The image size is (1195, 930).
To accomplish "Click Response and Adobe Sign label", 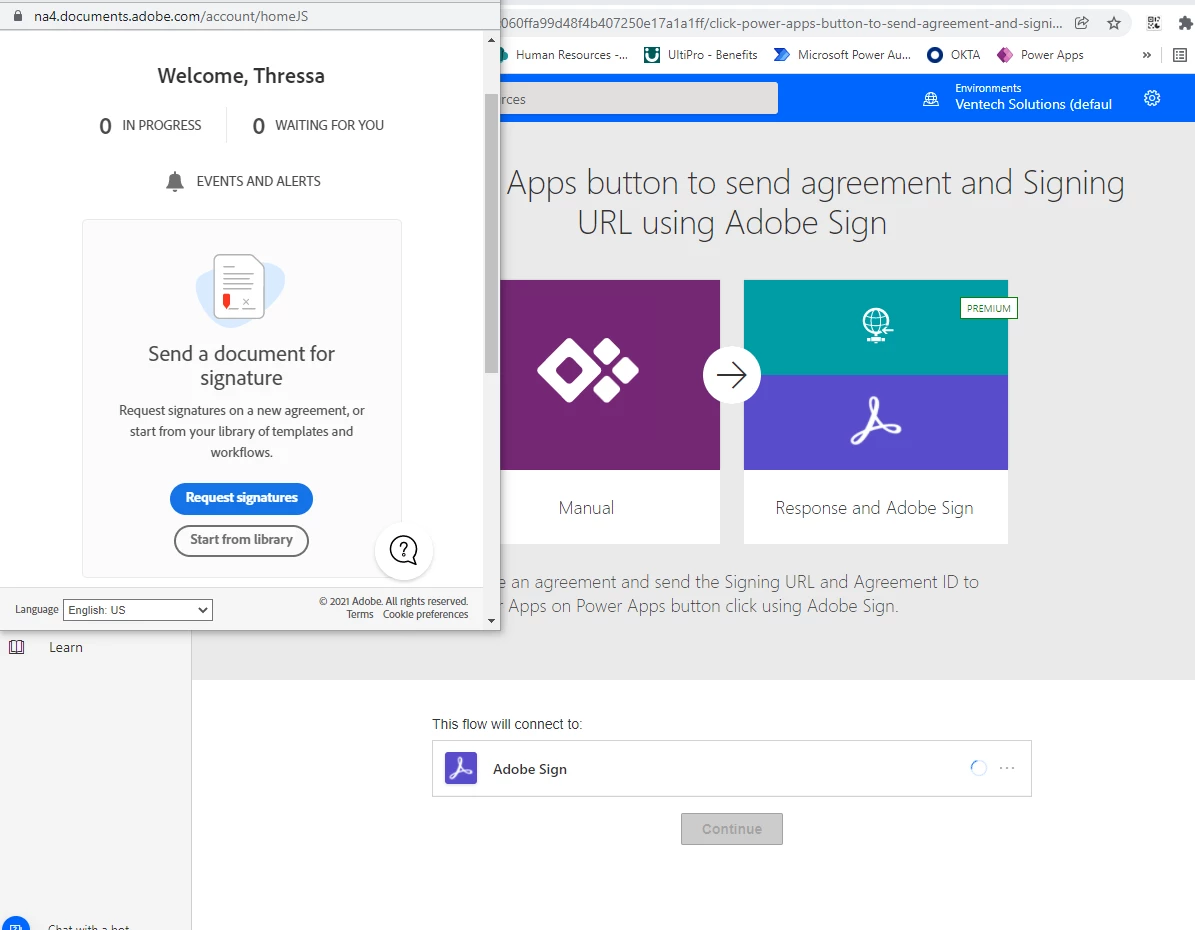I will (874, 508).
